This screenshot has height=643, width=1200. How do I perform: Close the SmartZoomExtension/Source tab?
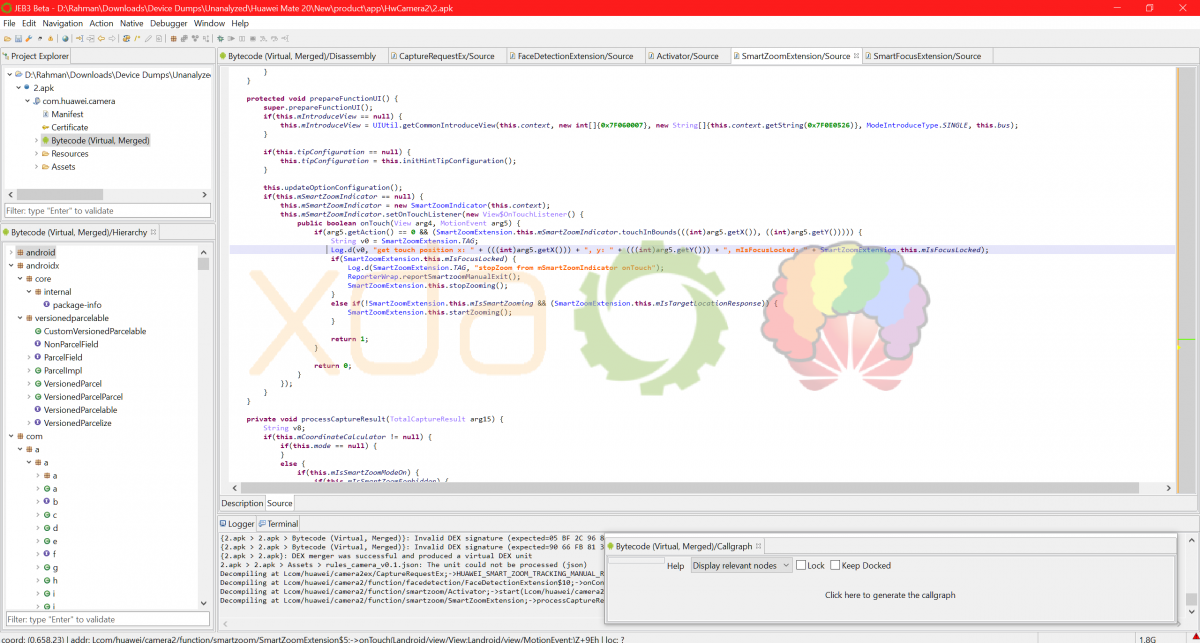click(856, 56)
